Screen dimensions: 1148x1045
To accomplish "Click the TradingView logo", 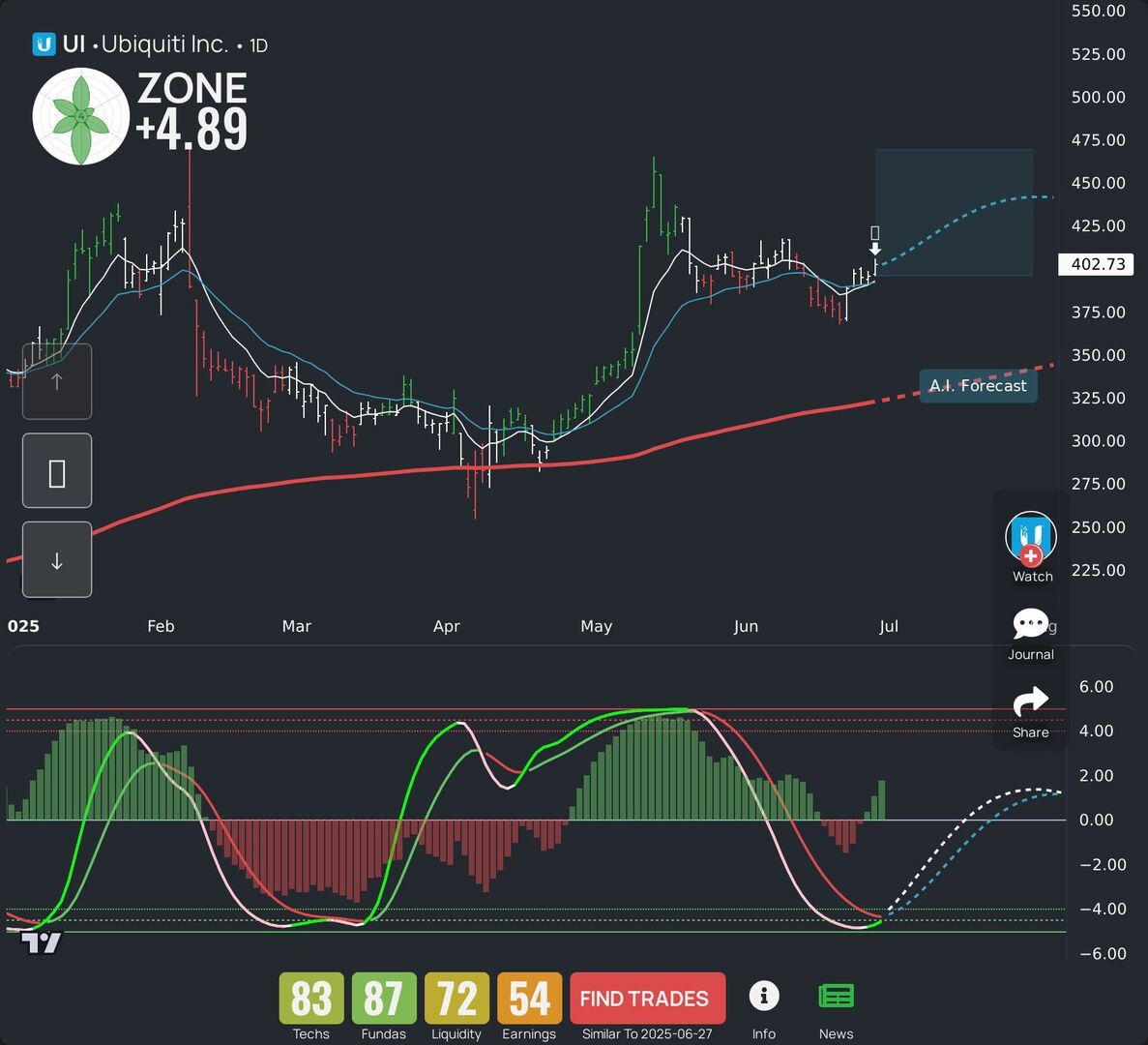I will [41, 942].
